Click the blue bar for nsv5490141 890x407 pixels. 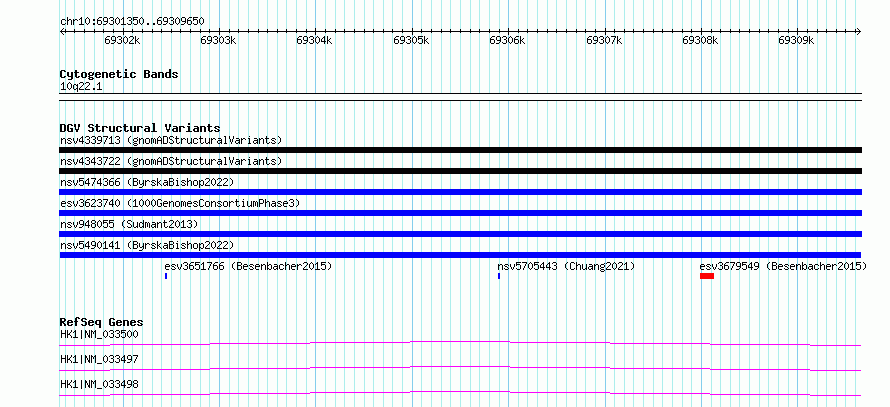[460, 255]
